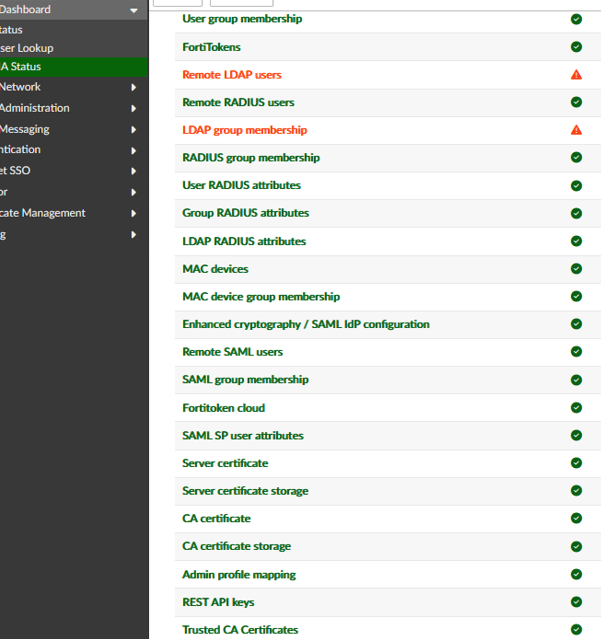This screenshot has width=601, height=639.
Task: Click the red warning icon for LDAP group membership
Action: point(576,130)
